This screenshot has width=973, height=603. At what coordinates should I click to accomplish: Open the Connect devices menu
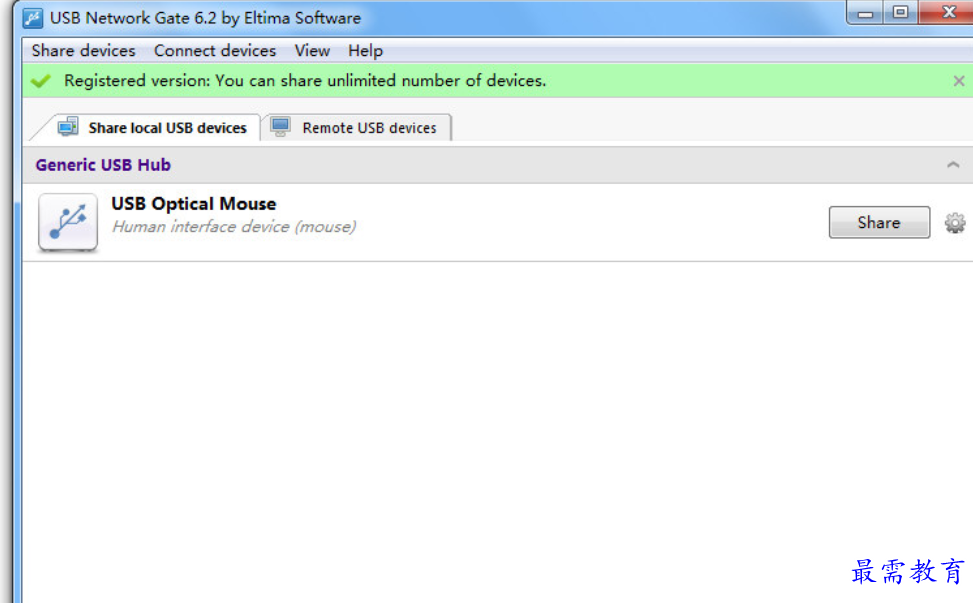[215, 51]
